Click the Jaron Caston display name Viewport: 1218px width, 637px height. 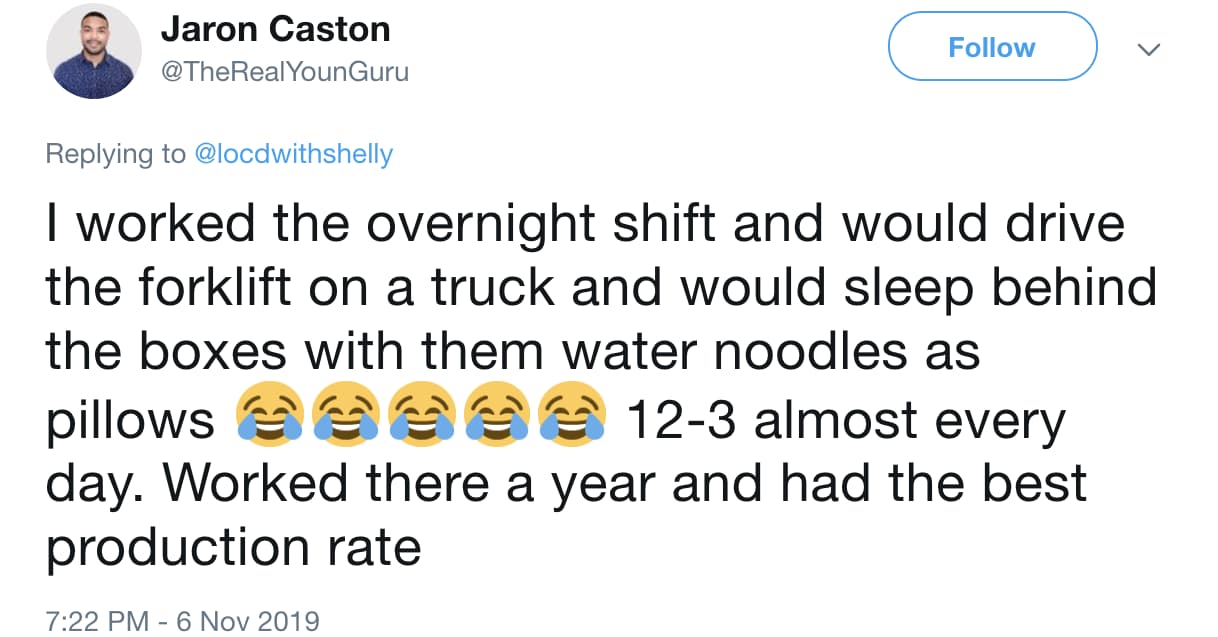click(275, 30)
